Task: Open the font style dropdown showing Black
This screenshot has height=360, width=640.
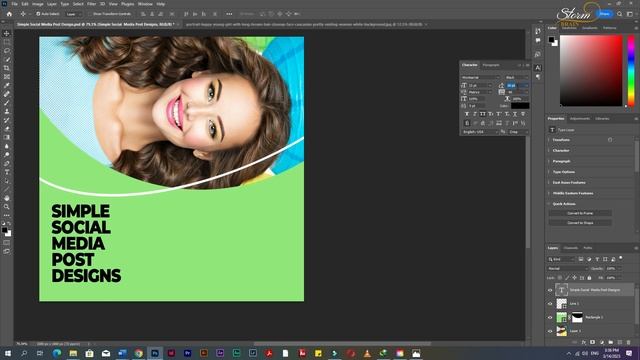Action: [517, 78]
